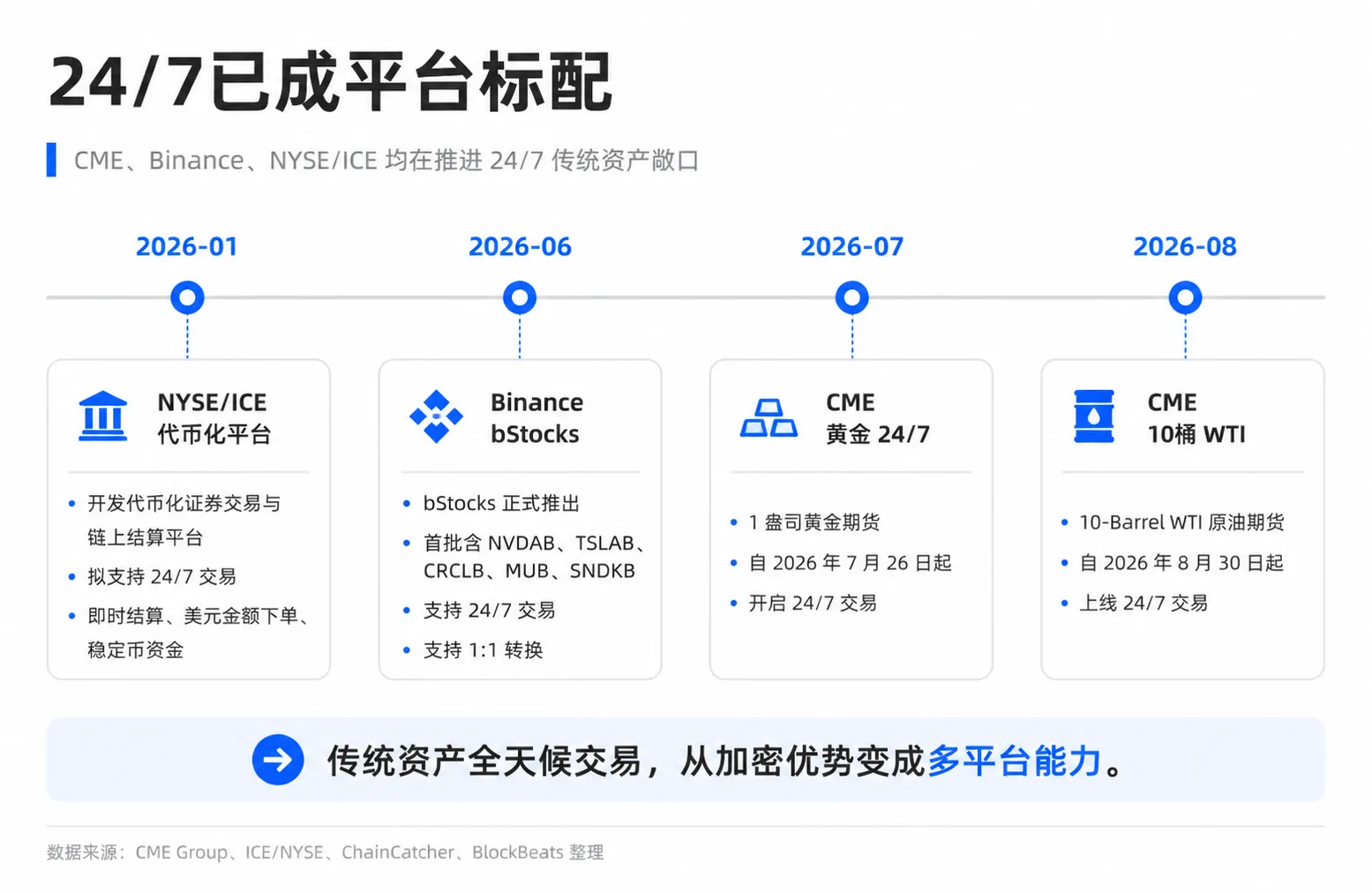Select the 2026-01 timeline marker circle
This screenshot has height=893, width=1372.
pyautogui.click(x=187, y=297)
